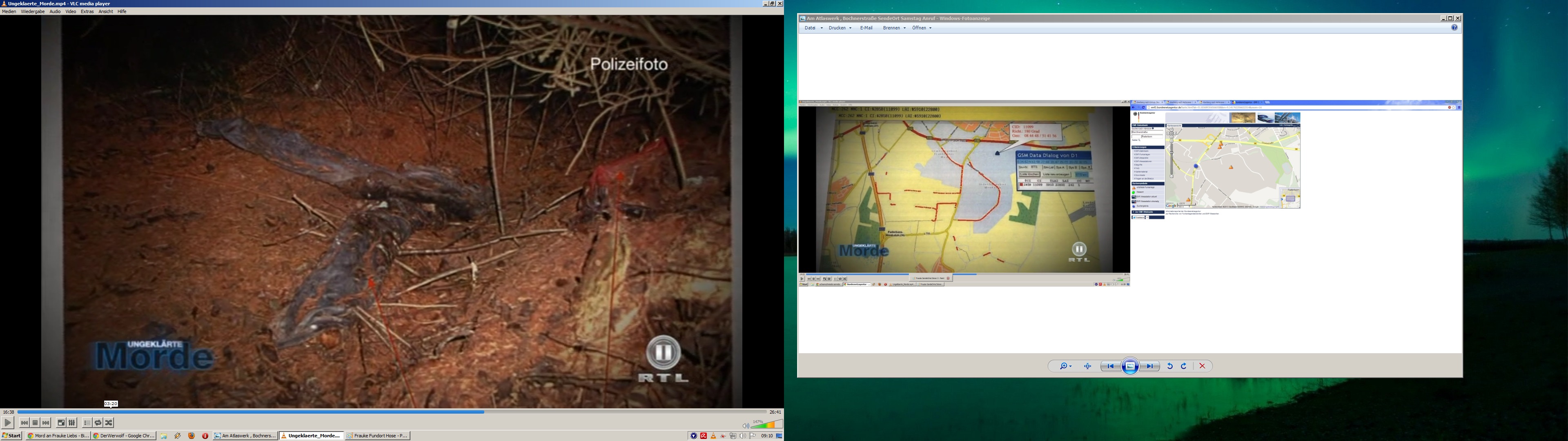Open Avira antivirus tray icon
Image resolution: width=1568 pixels, height=441 pixels.
(704, 436)
